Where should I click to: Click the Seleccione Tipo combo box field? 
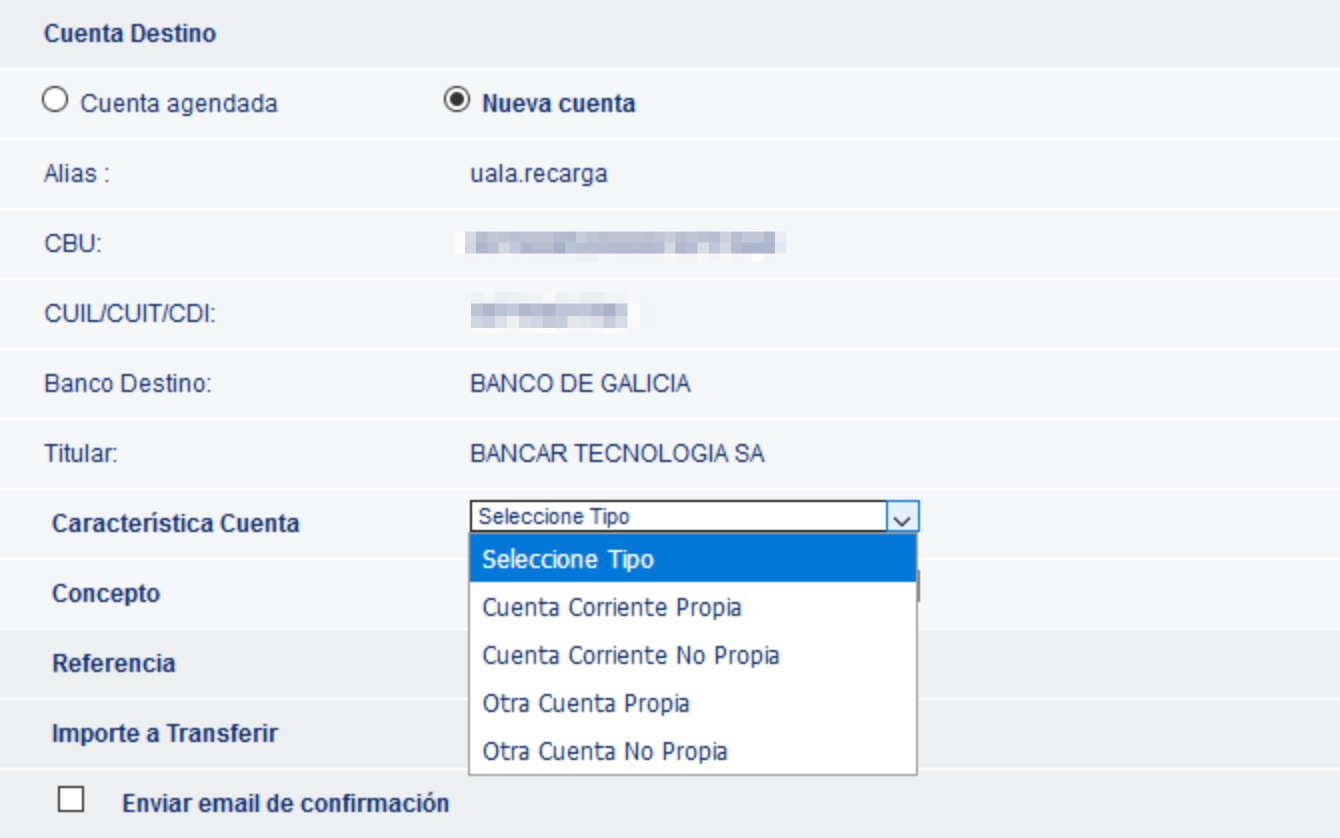677,517
